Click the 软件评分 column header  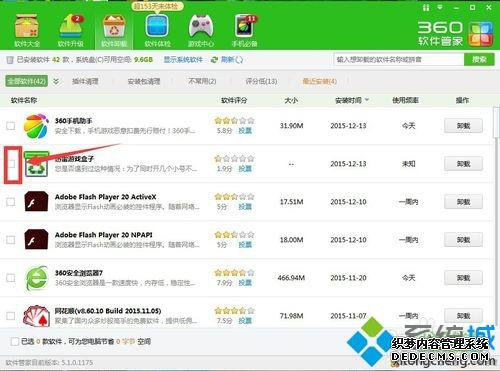(234, 100)
